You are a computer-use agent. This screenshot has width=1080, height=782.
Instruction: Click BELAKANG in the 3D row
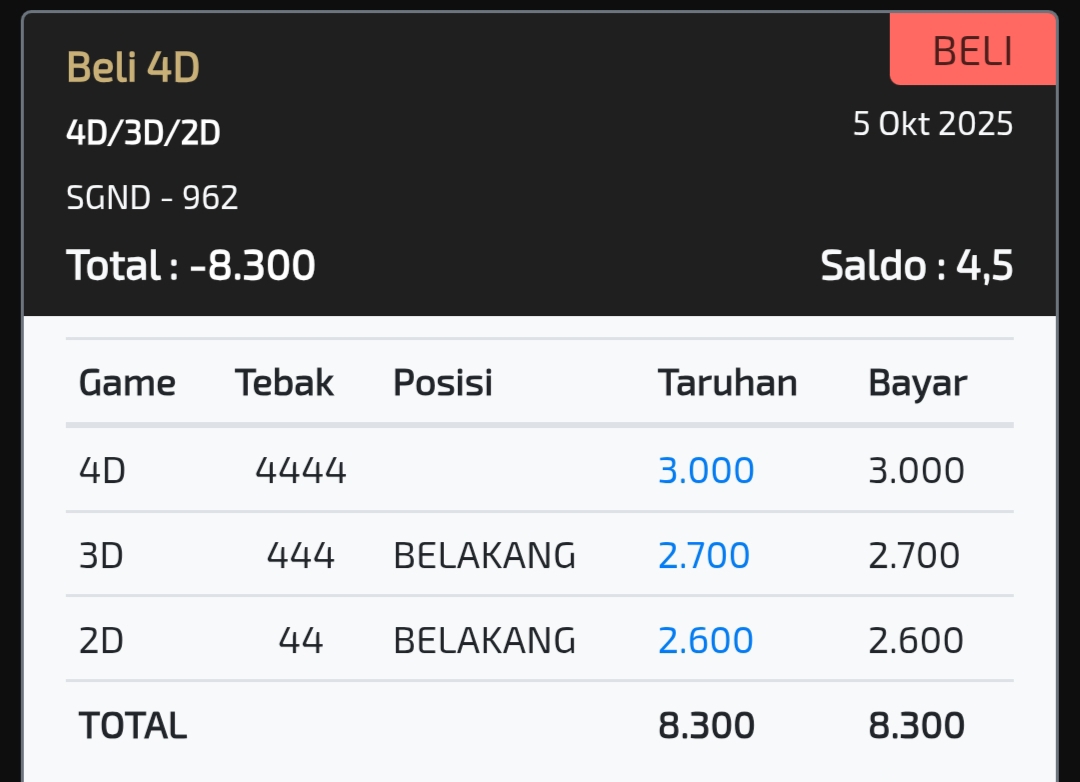(484, 555)
